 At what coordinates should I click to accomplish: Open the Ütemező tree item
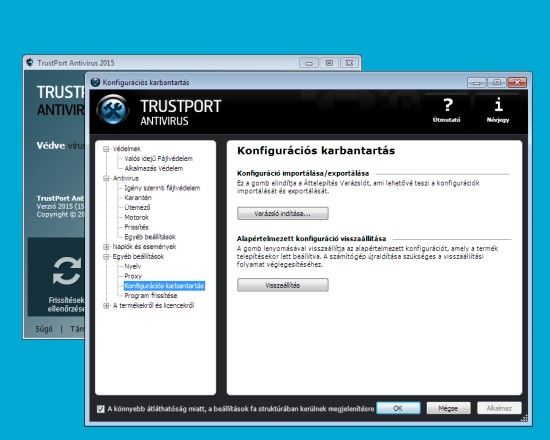tap(137, 207)
